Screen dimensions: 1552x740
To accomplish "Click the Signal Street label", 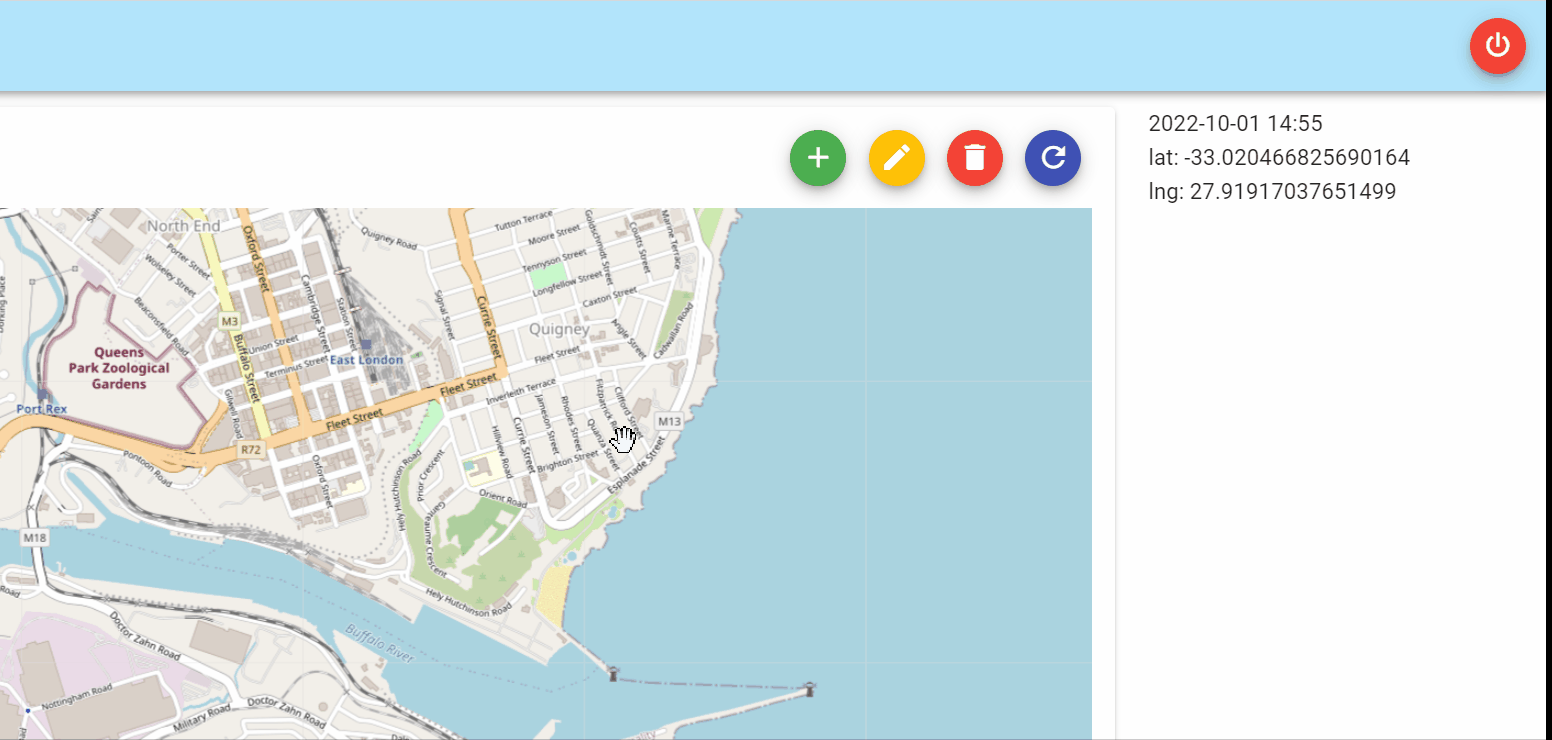I will (445, 314).
